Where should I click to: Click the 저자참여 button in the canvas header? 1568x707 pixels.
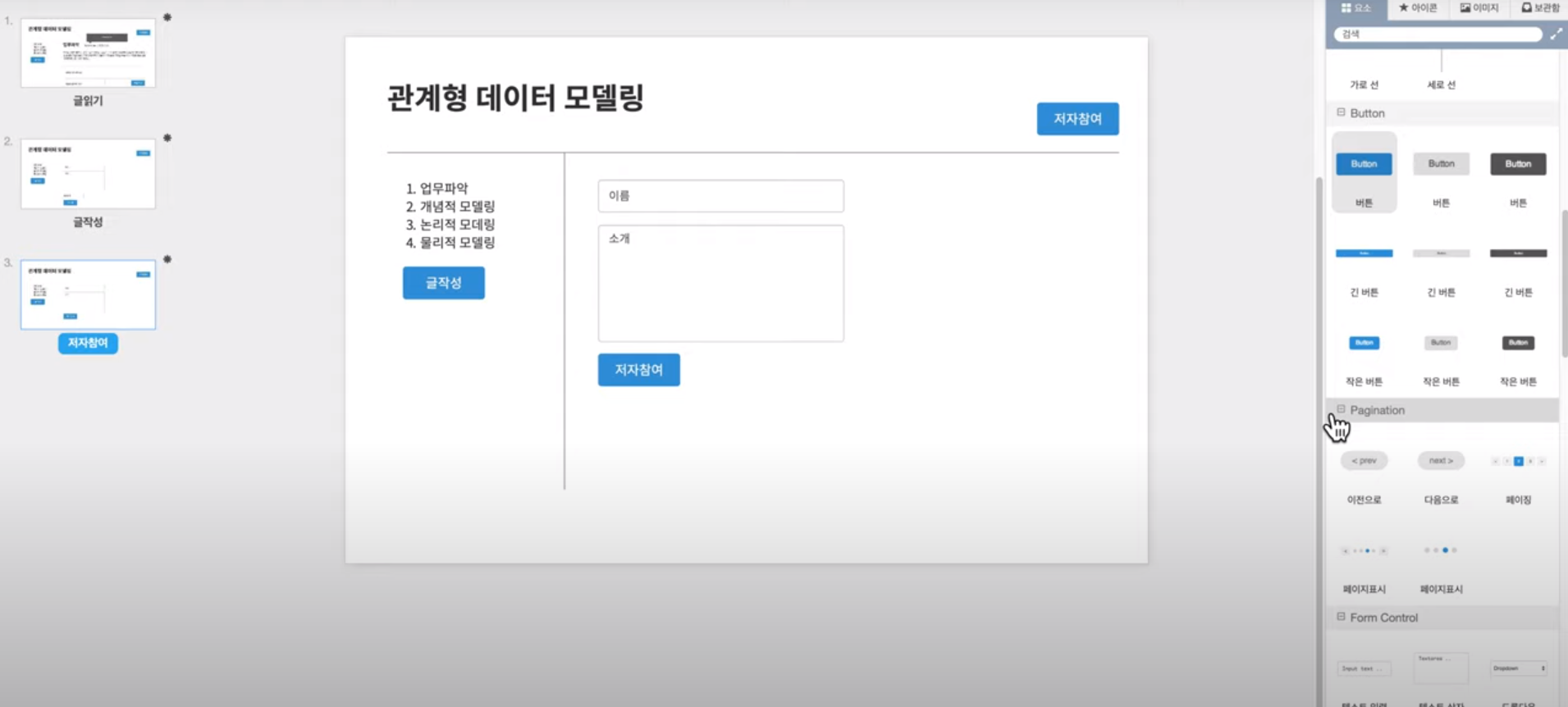tap(1077, 119)
